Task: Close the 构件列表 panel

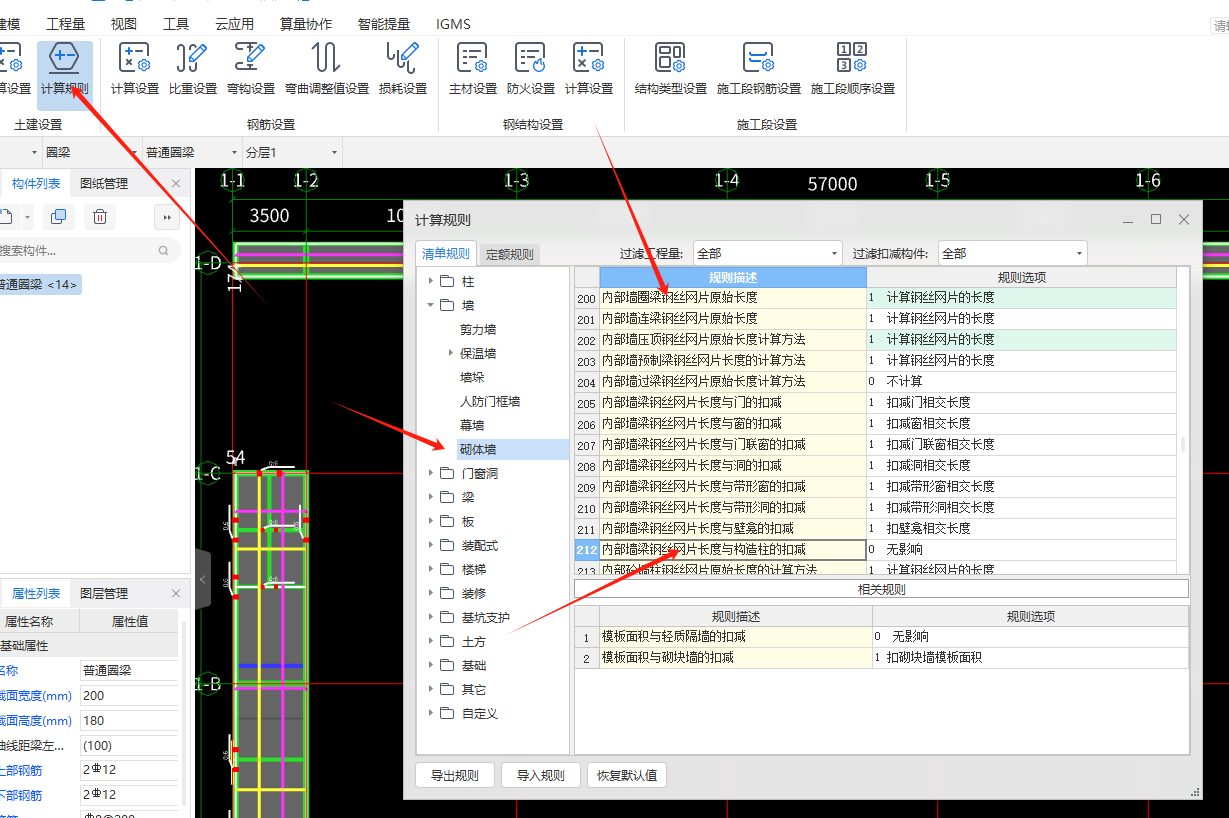Action: [176, 184]
